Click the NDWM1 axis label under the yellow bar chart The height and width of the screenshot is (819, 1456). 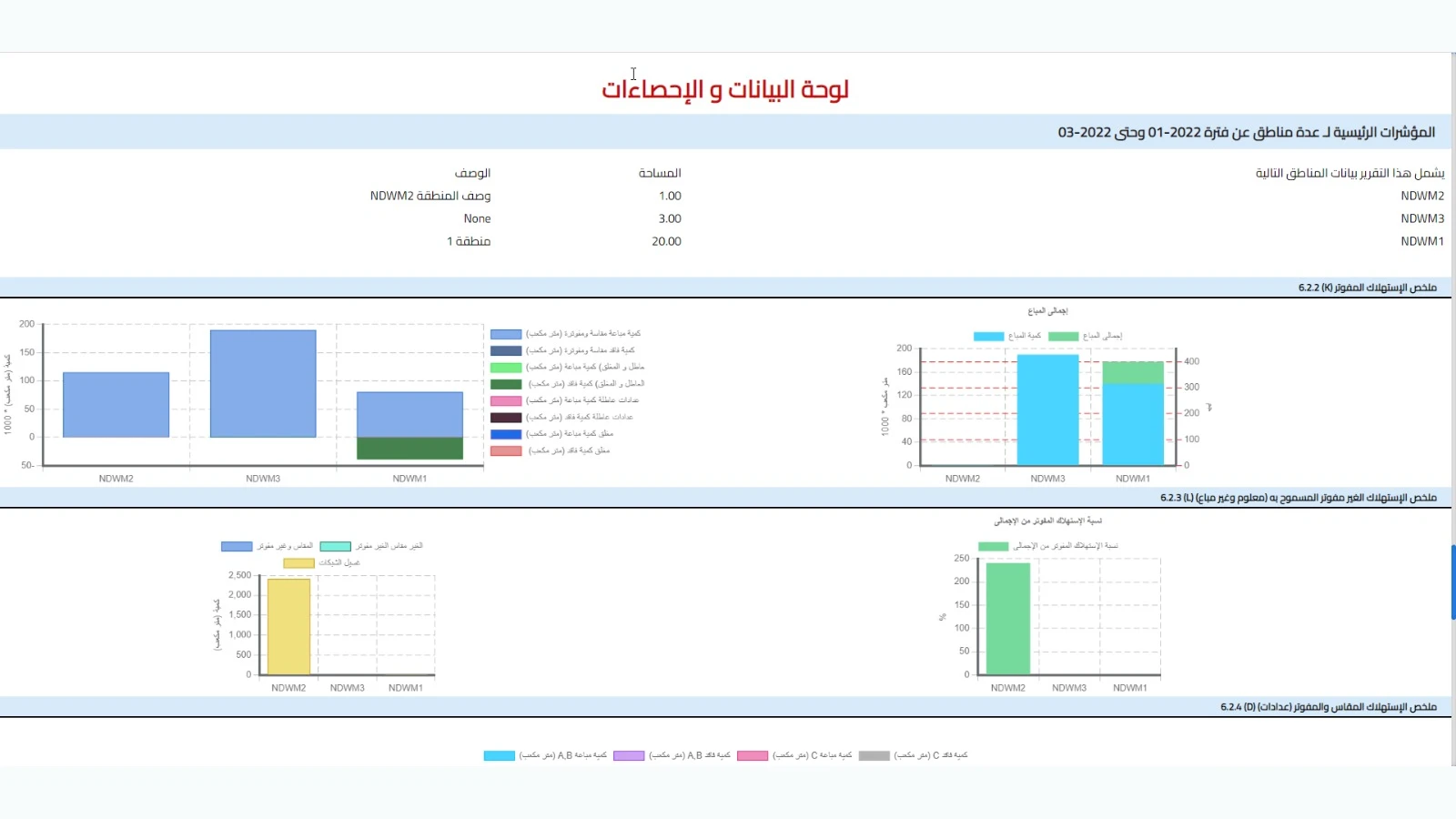[x=406, y=688]
